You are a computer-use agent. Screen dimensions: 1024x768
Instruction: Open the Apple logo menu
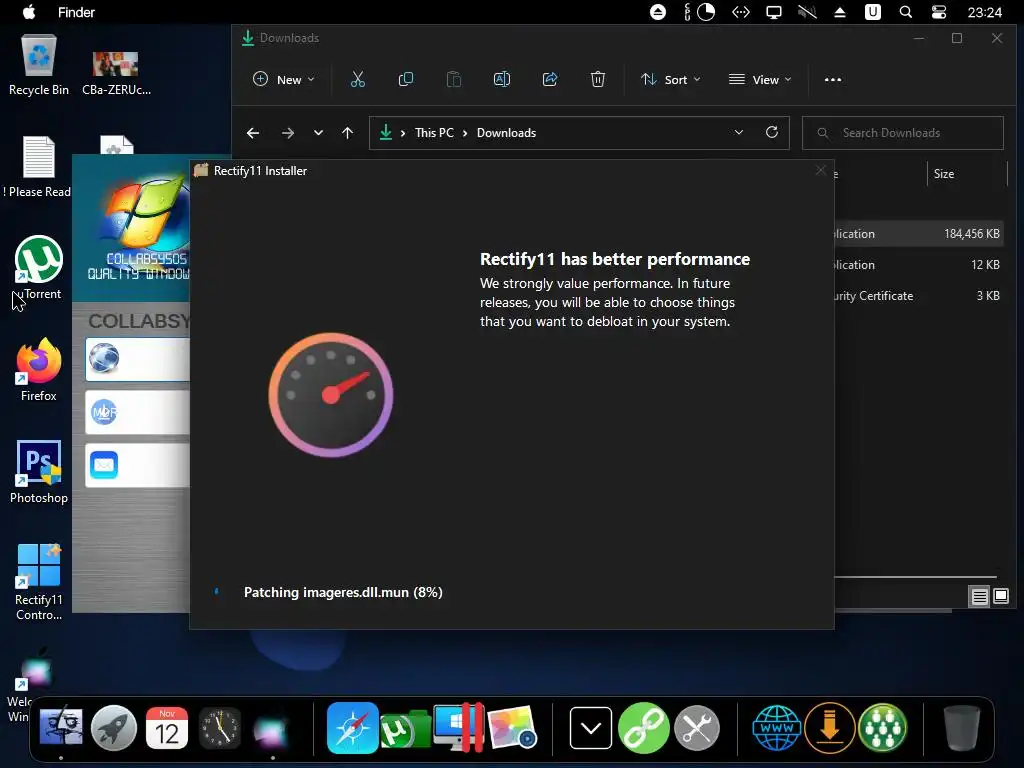[29, 12]
